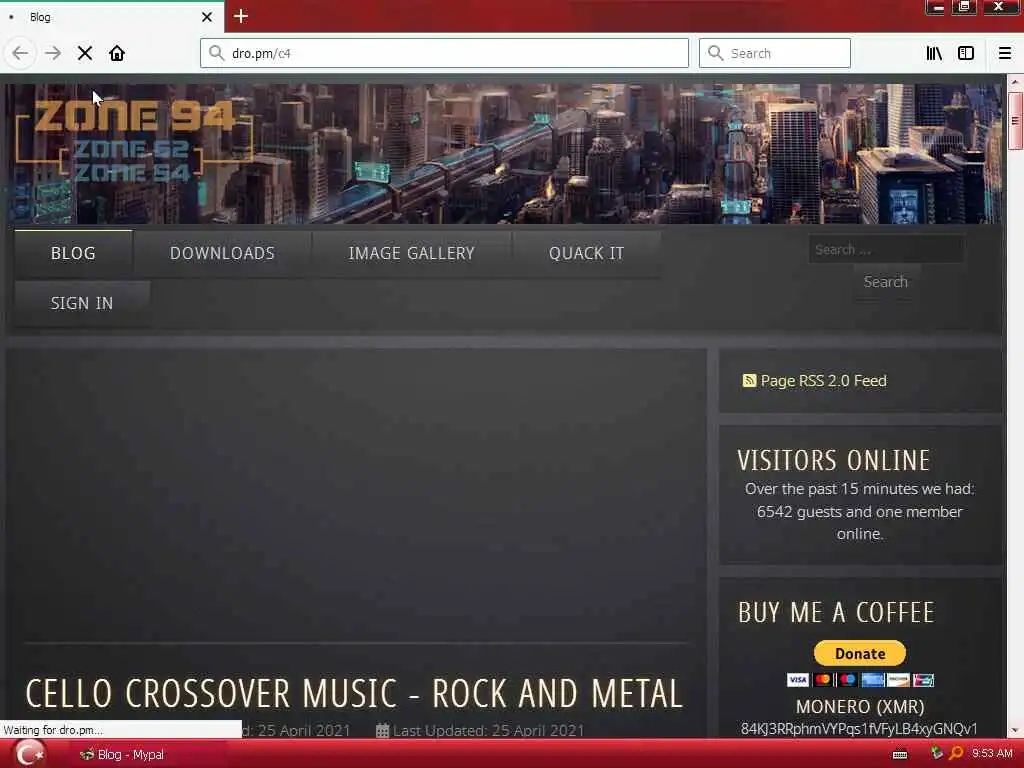The width and height of the screenshot is (1024, 768).
Task: Click the scrollbar down arrow
Action: tap(1015, 730)
